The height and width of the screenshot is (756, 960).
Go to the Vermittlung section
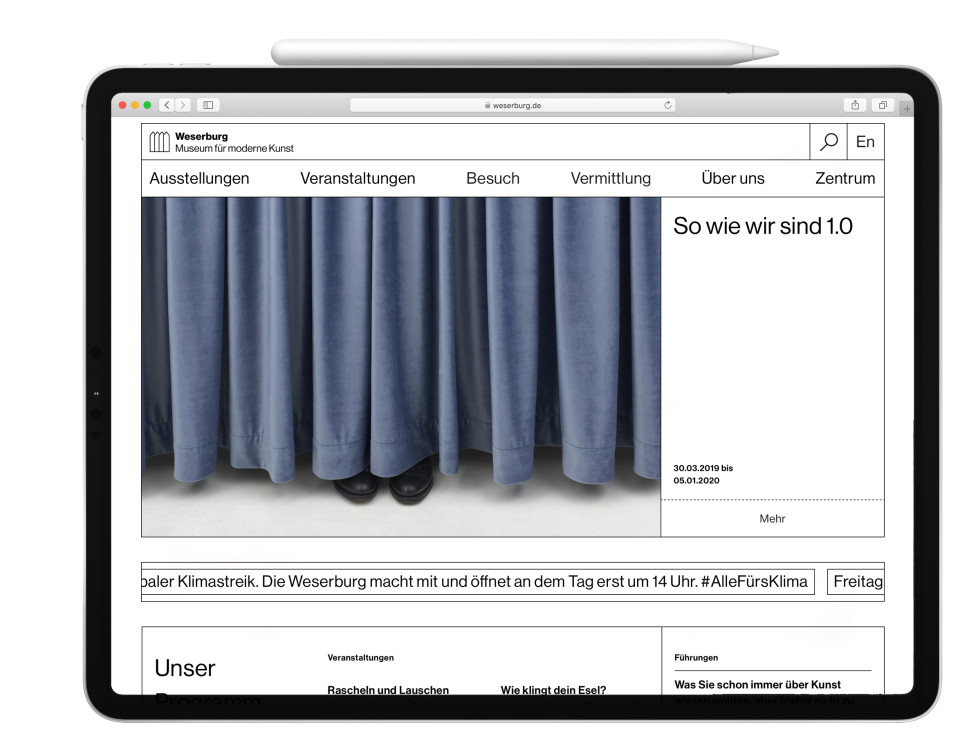click(610, 179)
